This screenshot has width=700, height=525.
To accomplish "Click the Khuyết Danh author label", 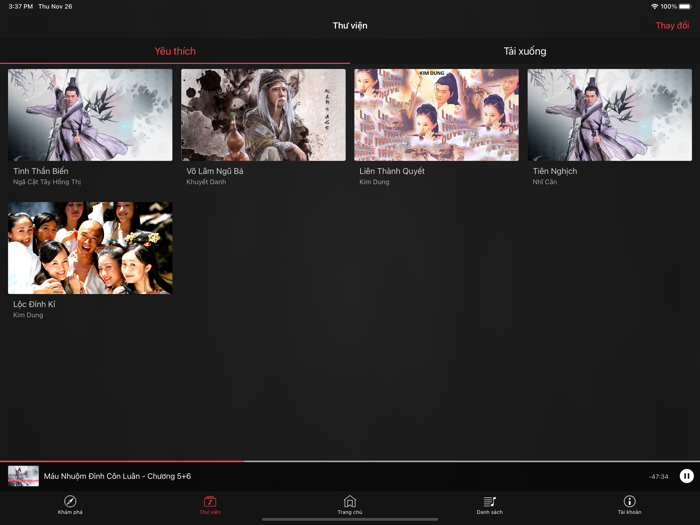I will (206, 182).
